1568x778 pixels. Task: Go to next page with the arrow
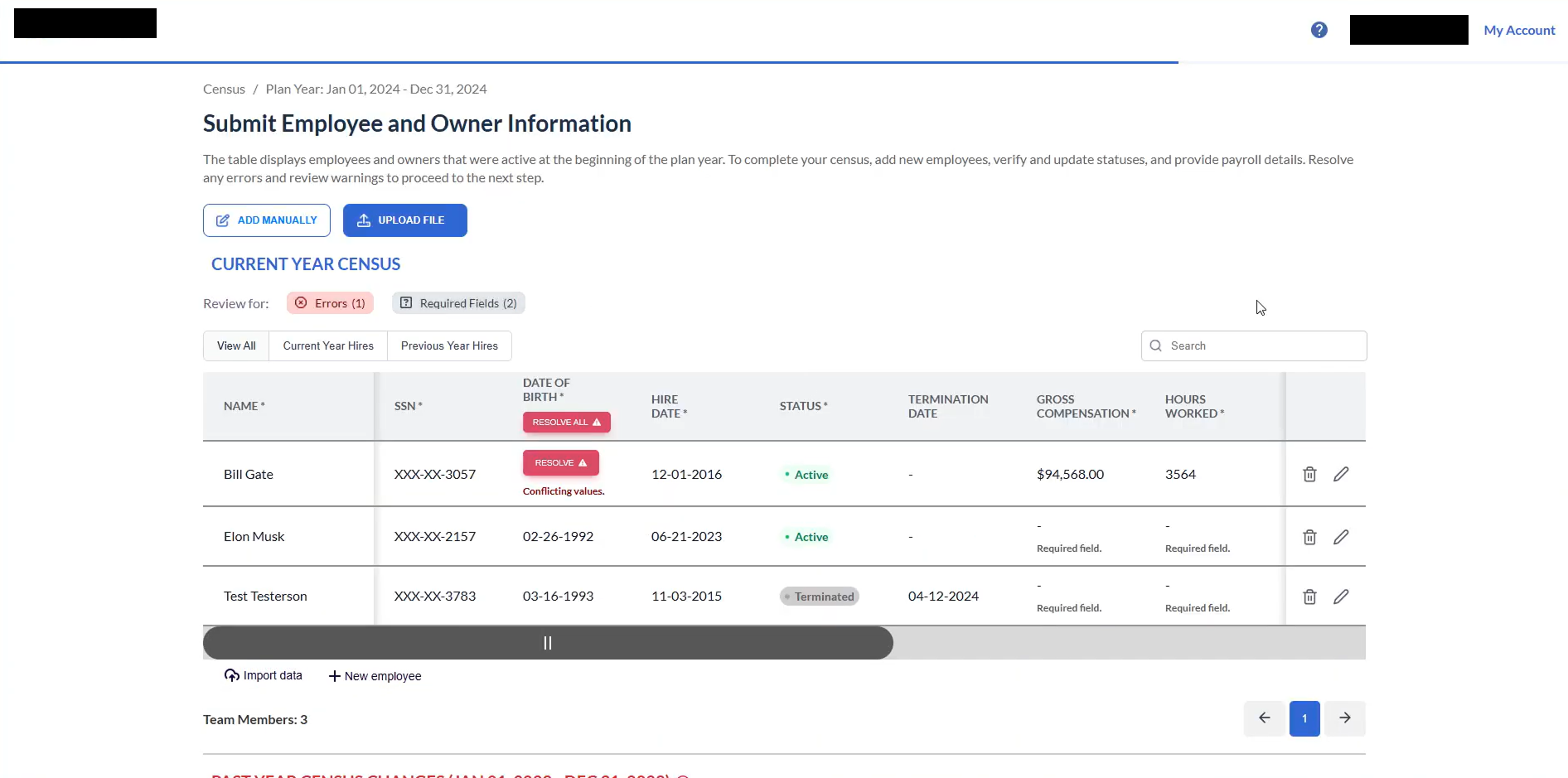point(1344,718)
